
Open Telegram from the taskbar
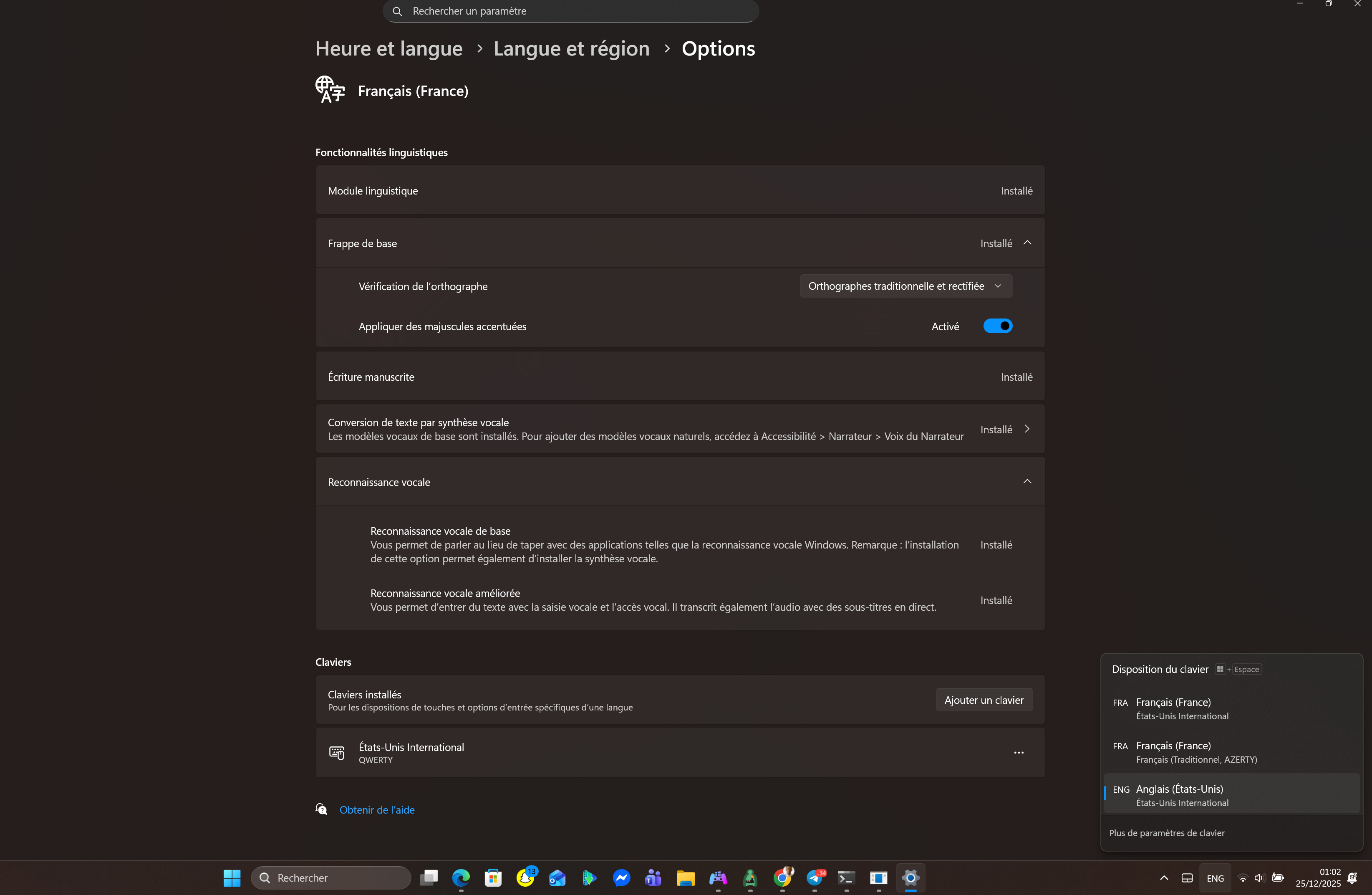(815, 878)
